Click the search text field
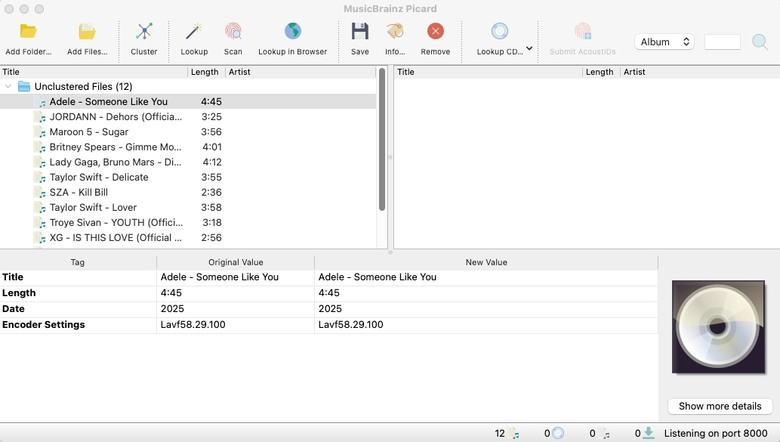Viewport: 780px width, 442px height. tap(722, 42)
